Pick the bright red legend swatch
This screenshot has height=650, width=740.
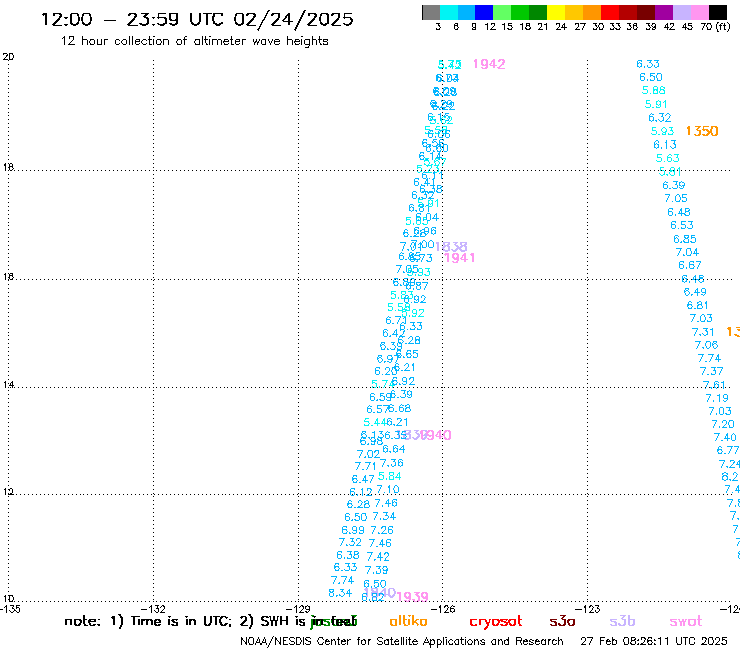coord(610,12)
